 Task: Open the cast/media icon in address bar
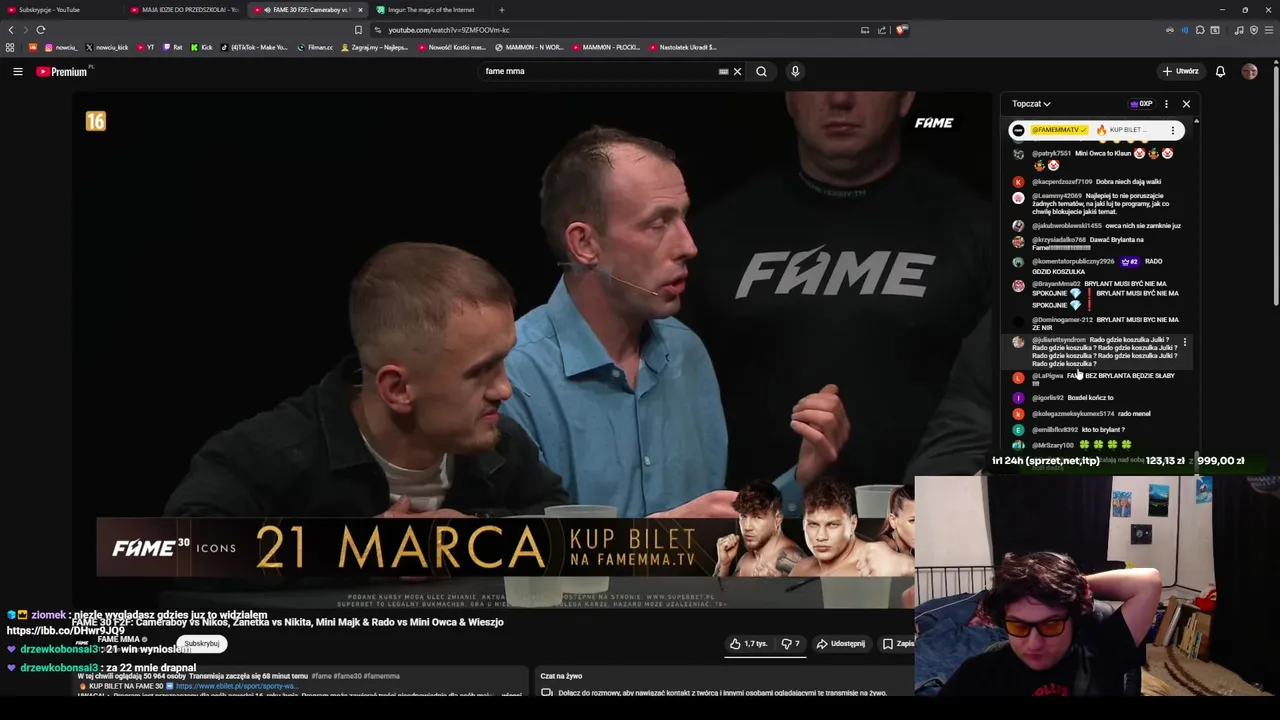tap(865, 30)
